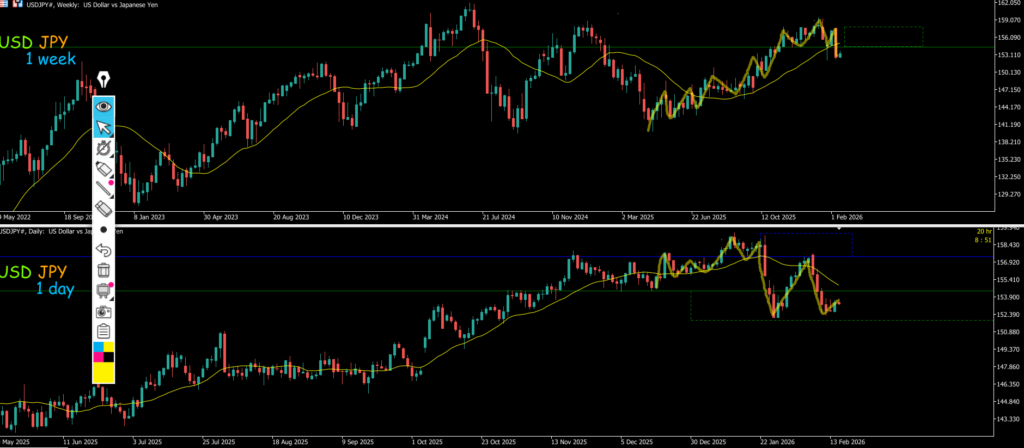Image resolution: width=1024 pixels, height=448 pixels.
Task: Choose the straight line drawing tool
Action: point(104,188)
